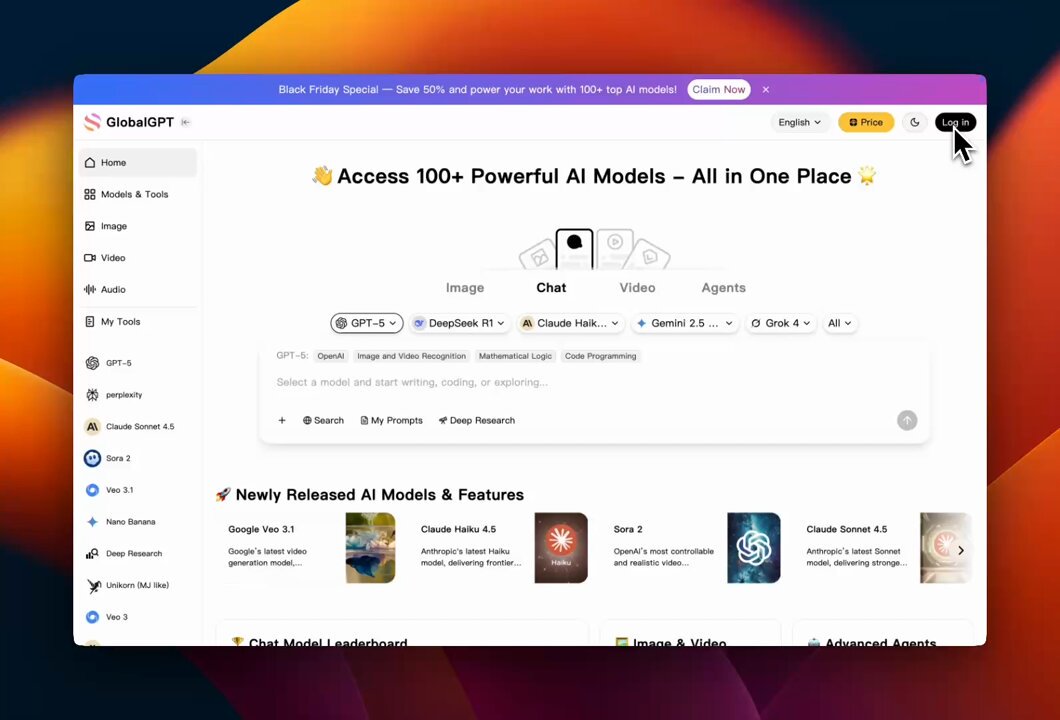1060x720 pixels.
Task: Select GPT-5 icon in sidebar list
Action: click(x=93, y=363)
